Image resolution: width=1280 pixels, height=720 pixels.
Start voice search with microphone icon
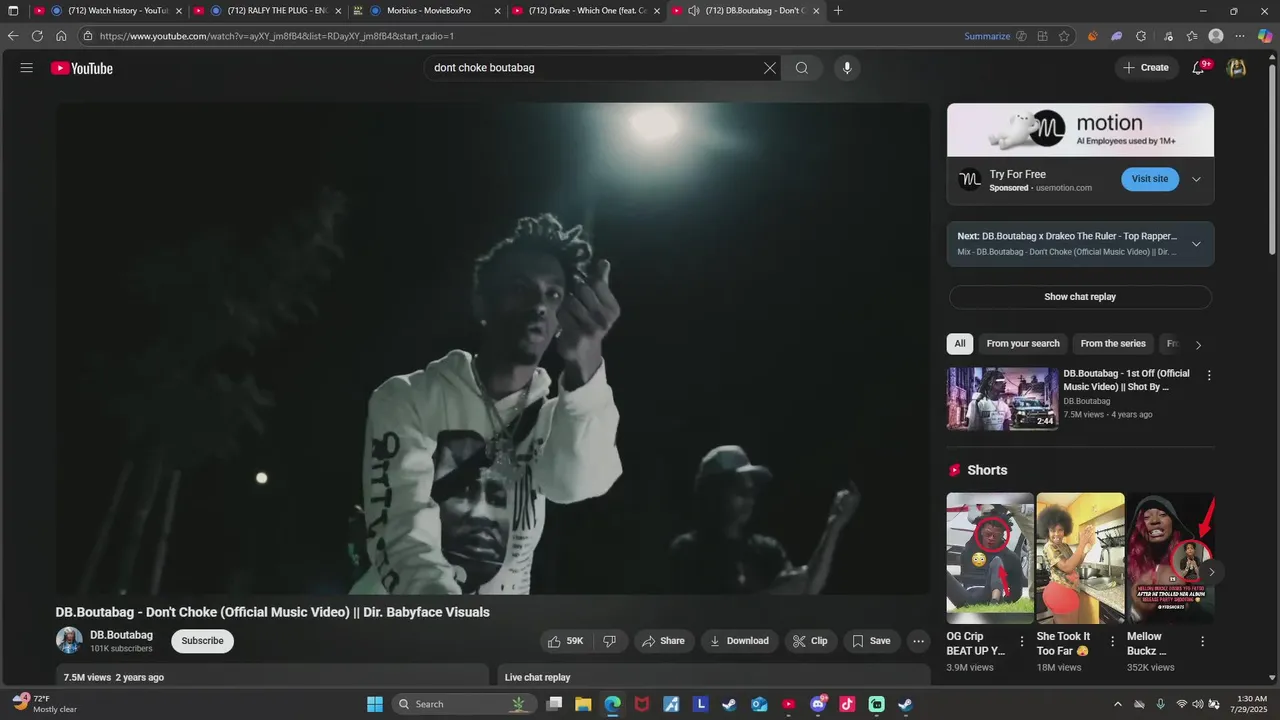[x=847, y=68]
